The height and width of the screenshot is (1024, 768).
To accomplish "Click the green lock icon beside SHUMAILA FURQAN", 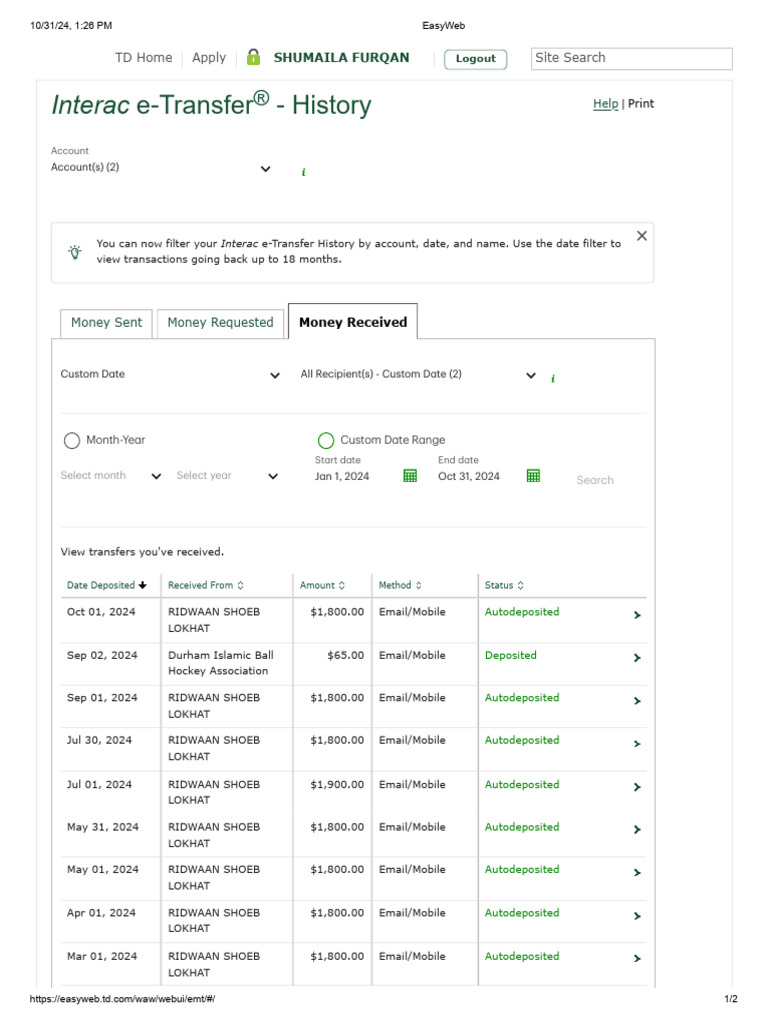I will 253,57.
